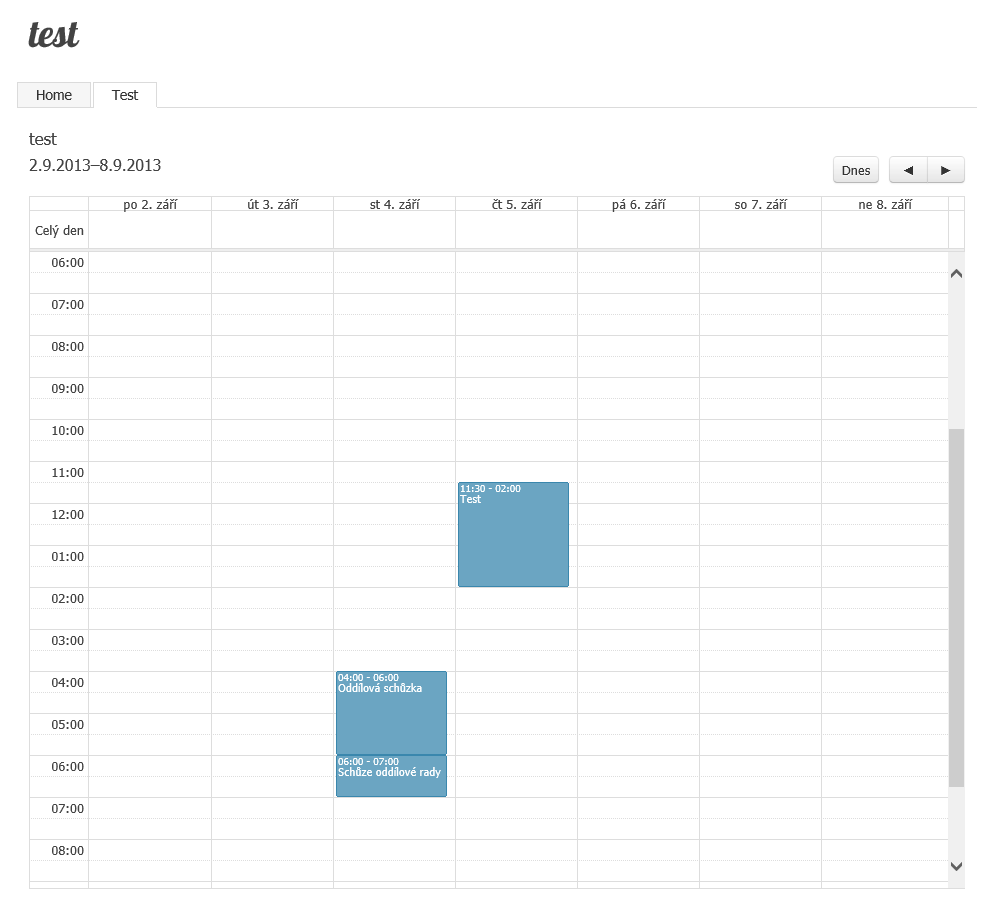
Task: Select the Test tab
Action: 125,95
